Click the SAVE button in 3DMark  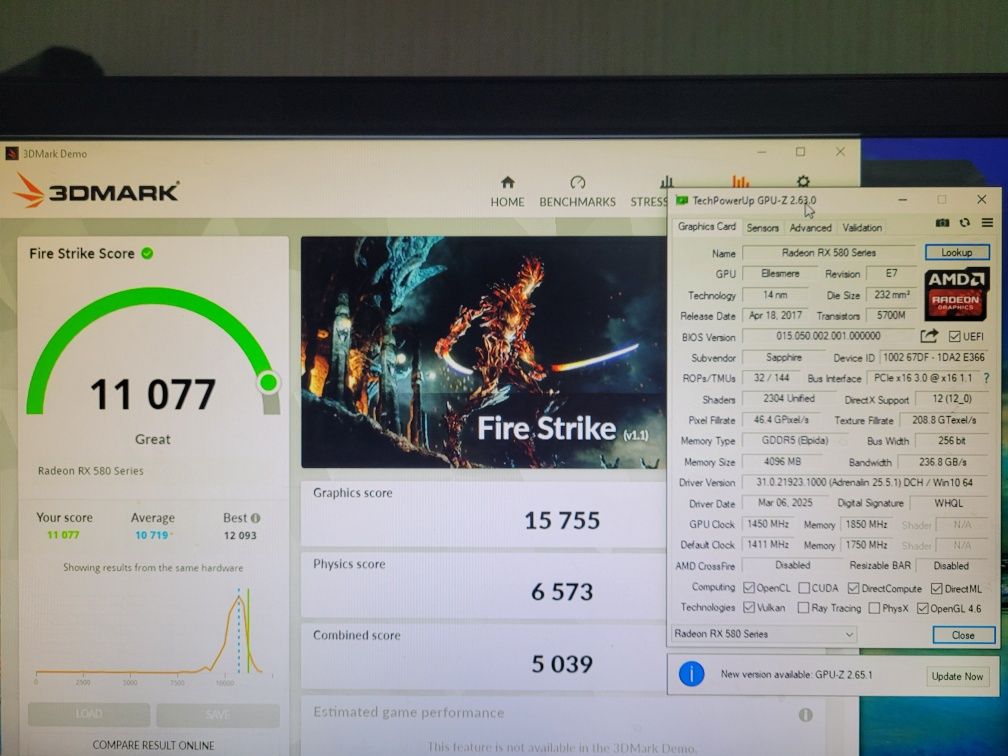[218, 714]
